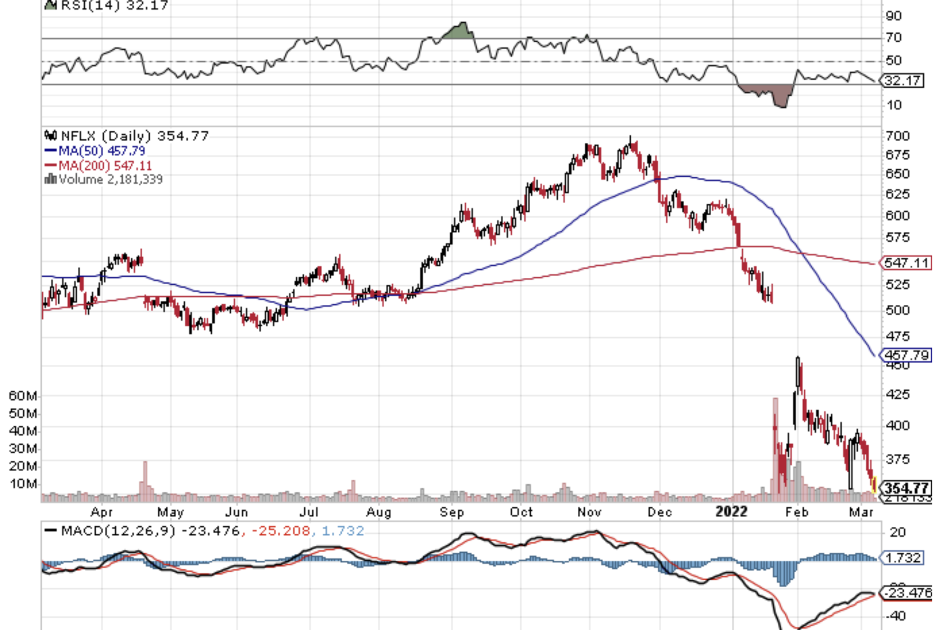Click the black MACD legend line swatch
Image resolution: width=936 pixels, height=630 pixels.
(x=52, y=530)
